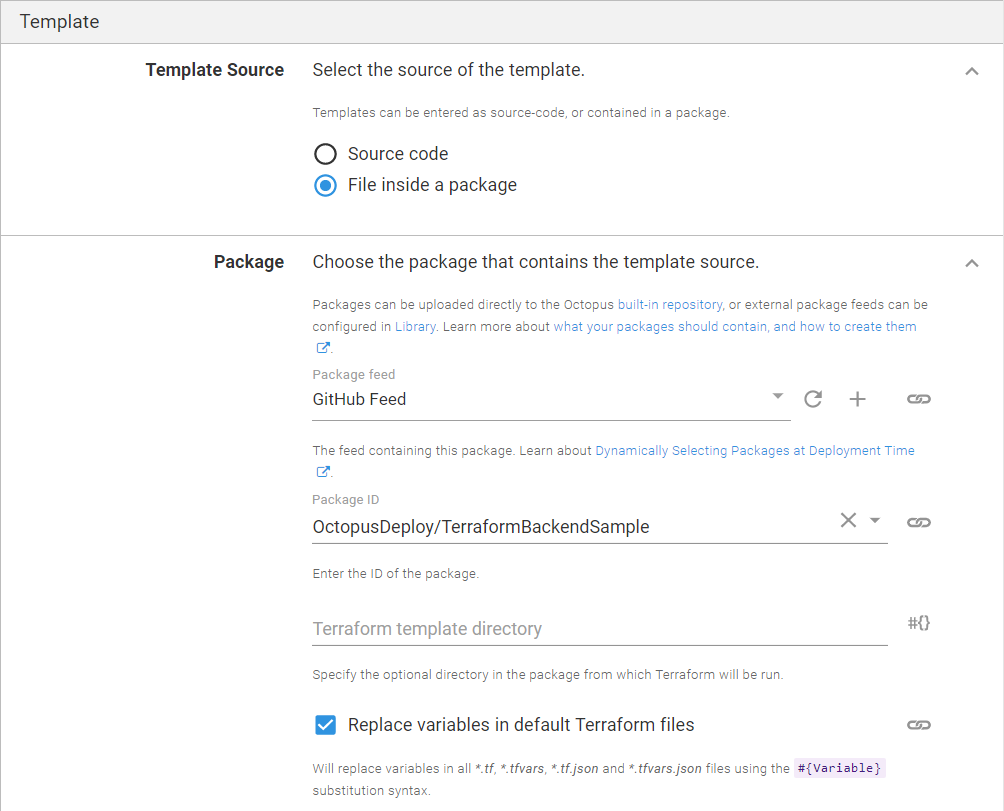Uncheck Replace variables in default Terraform files
Viewport: 1004px width, 811px height.
pyautogui.click(x=325, y=724)
